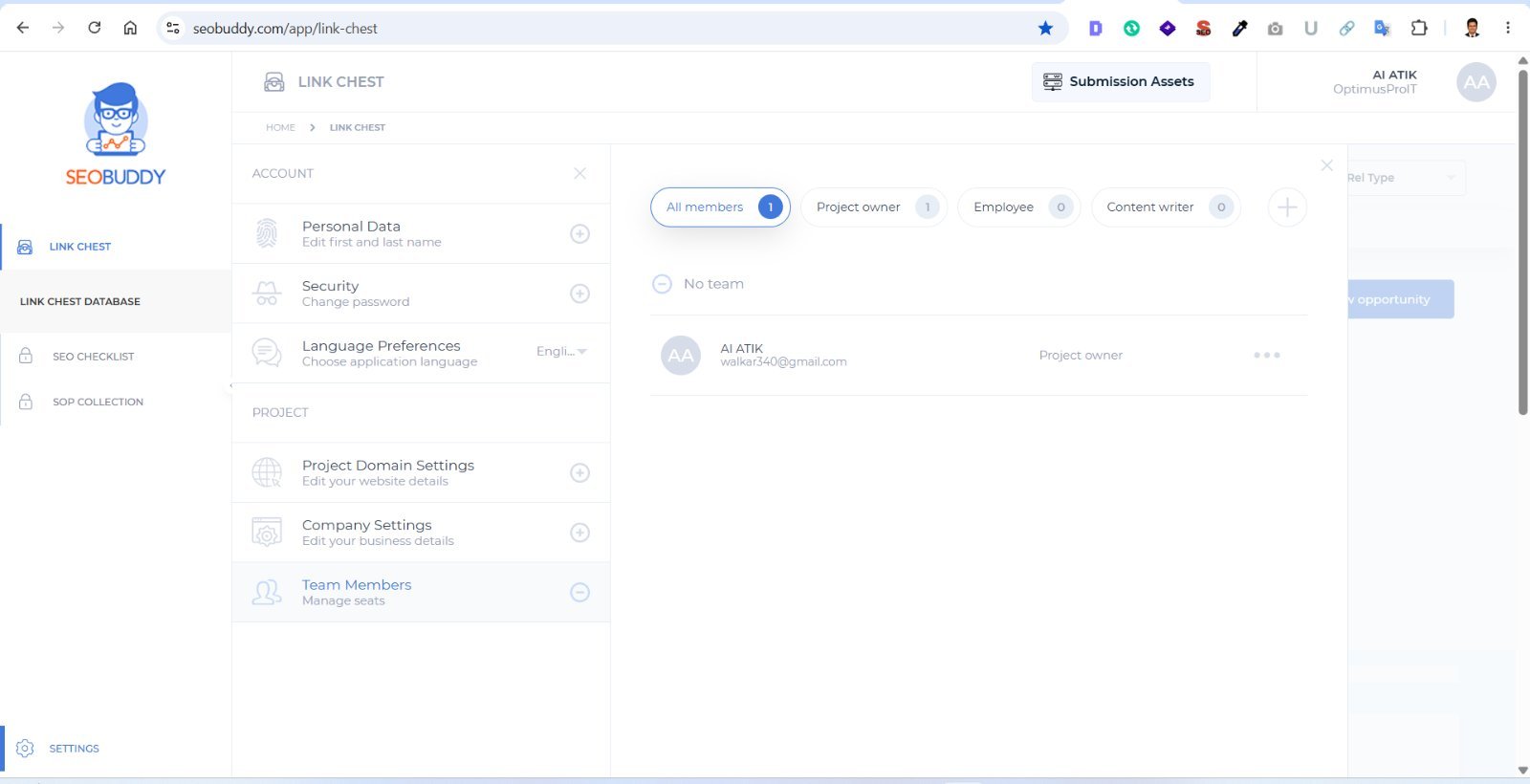Select Project owner filter tab
1530x784 pixels.
874,207
